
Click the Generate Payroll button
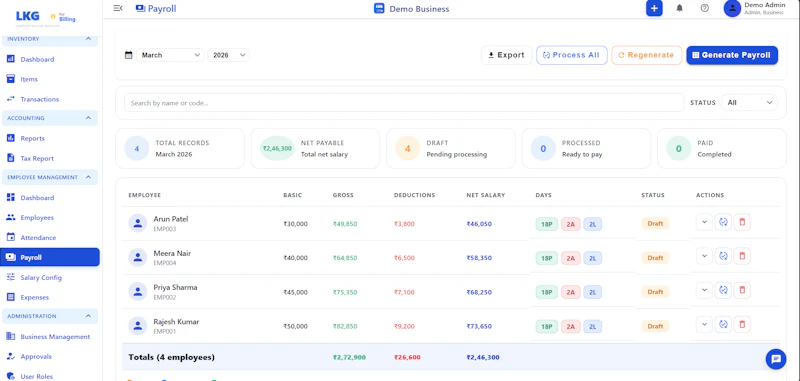tap(732, 55)
